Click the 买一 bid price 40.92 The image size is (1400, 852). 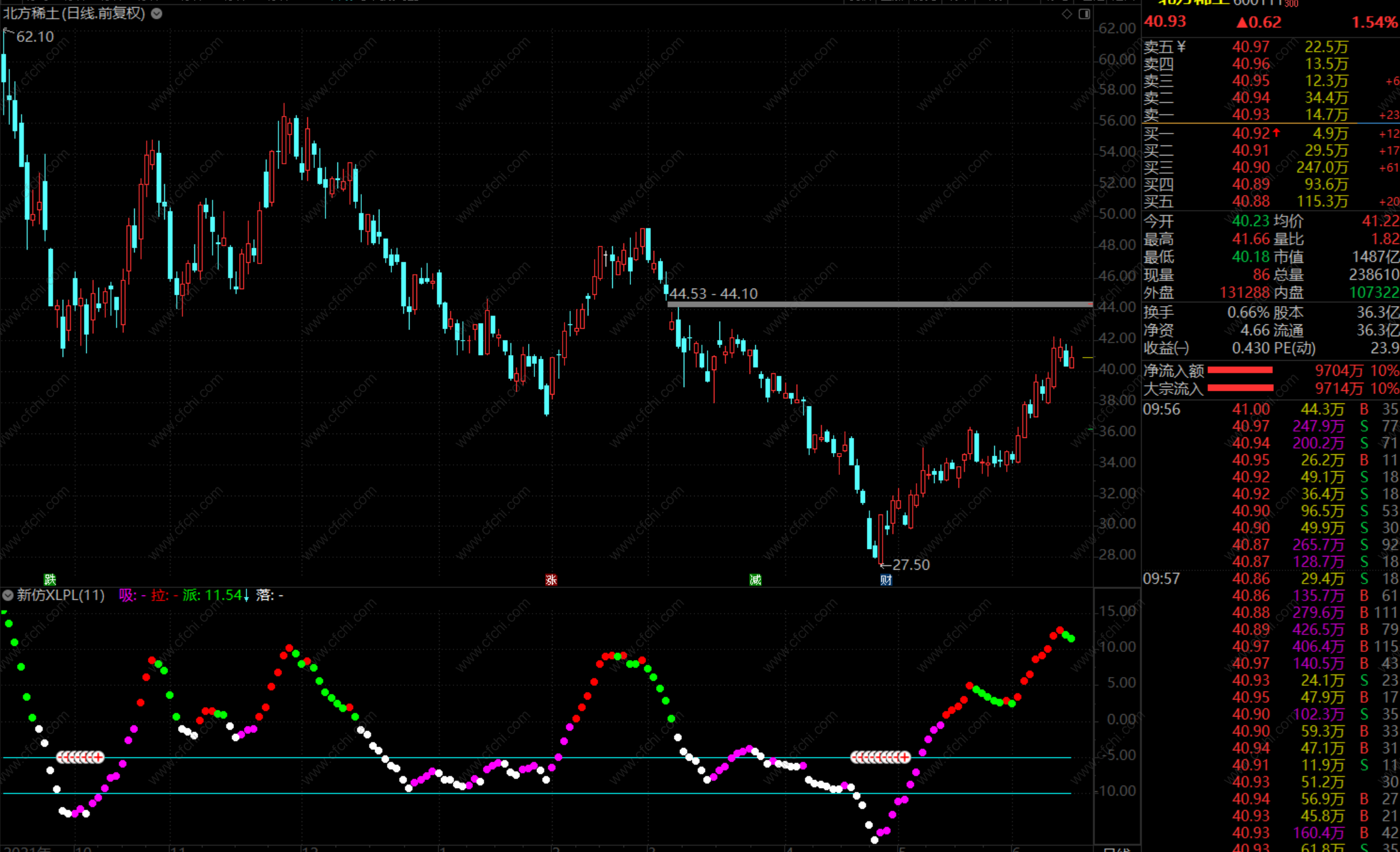pyautogui.click(x=1250, y=134)
